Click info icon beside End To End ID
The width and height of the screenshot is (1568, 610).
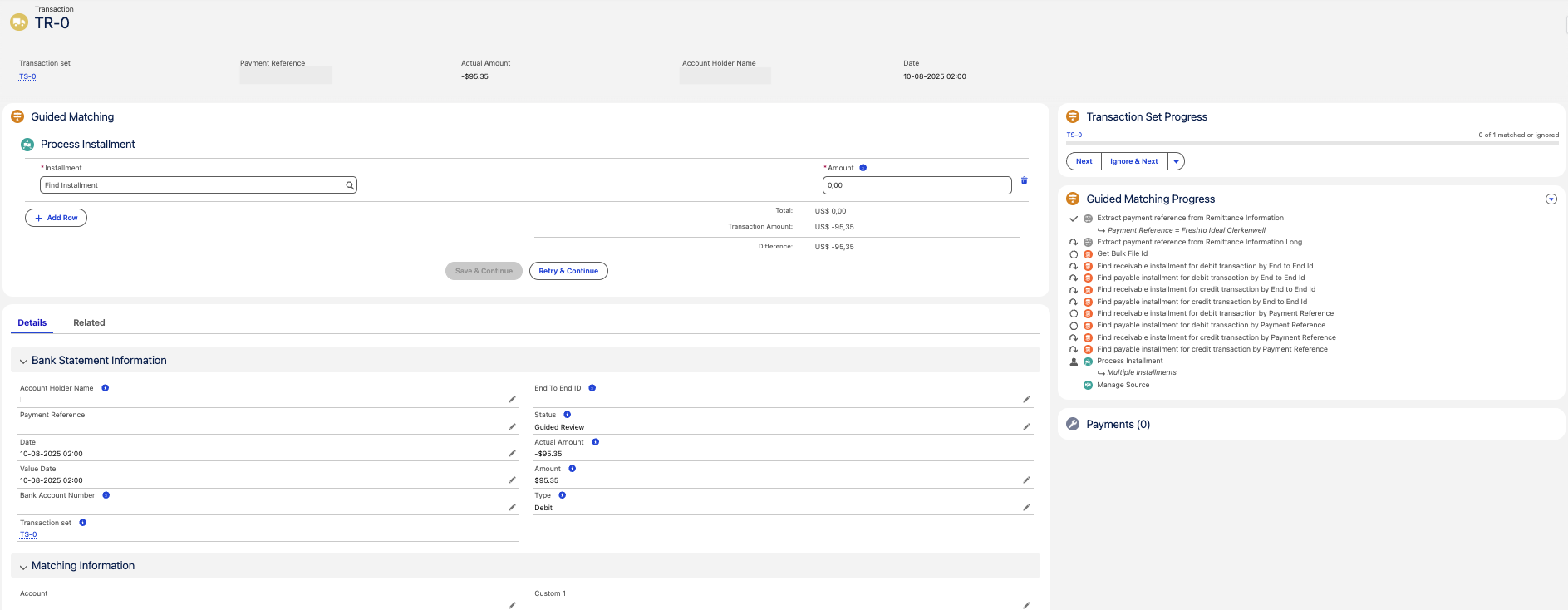(x=592, y=388)
